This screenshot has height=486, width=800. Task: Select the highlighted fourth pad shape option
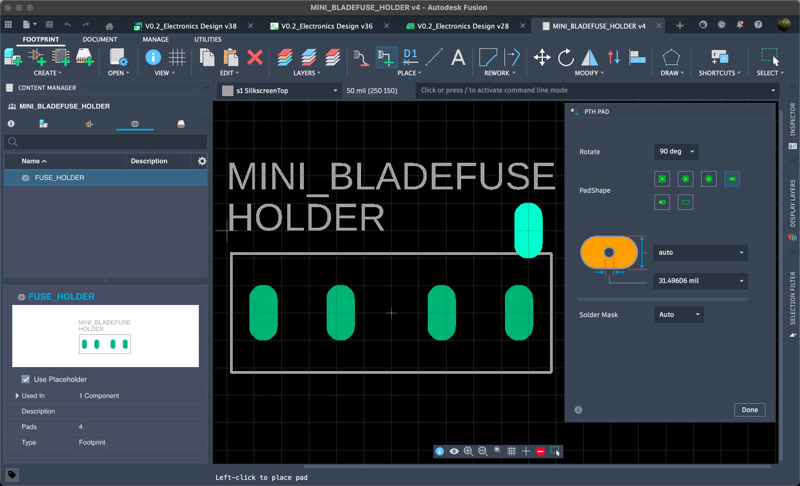(732, 178)
